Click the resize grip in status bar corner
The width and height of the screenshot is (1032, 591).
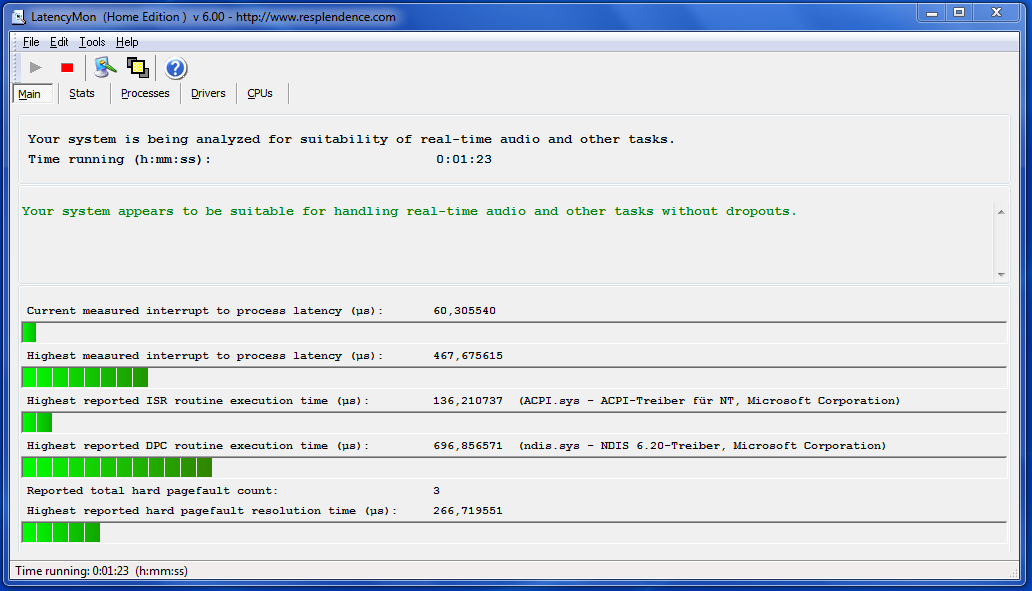tap(1014, 573)
